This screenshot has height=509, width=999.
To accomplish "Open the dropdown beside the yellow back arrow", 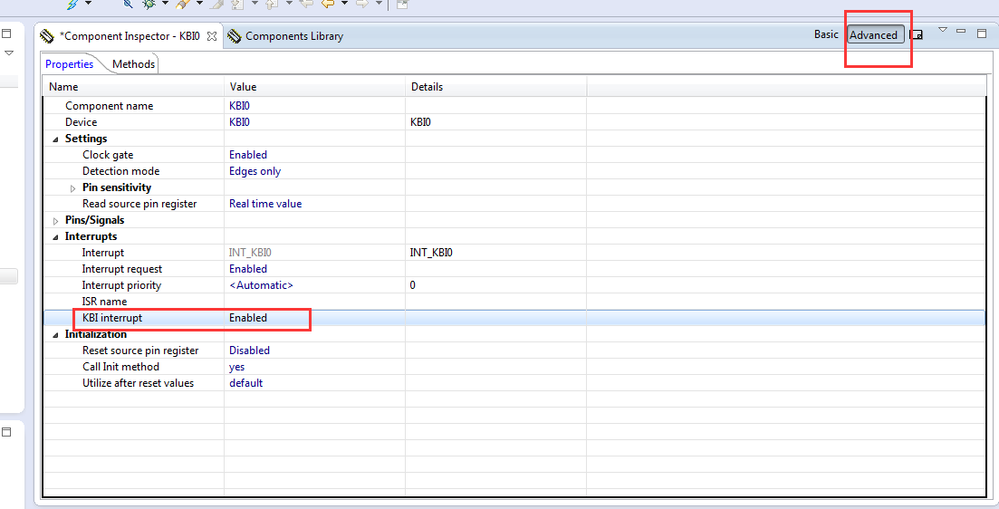I will point(344,3).
